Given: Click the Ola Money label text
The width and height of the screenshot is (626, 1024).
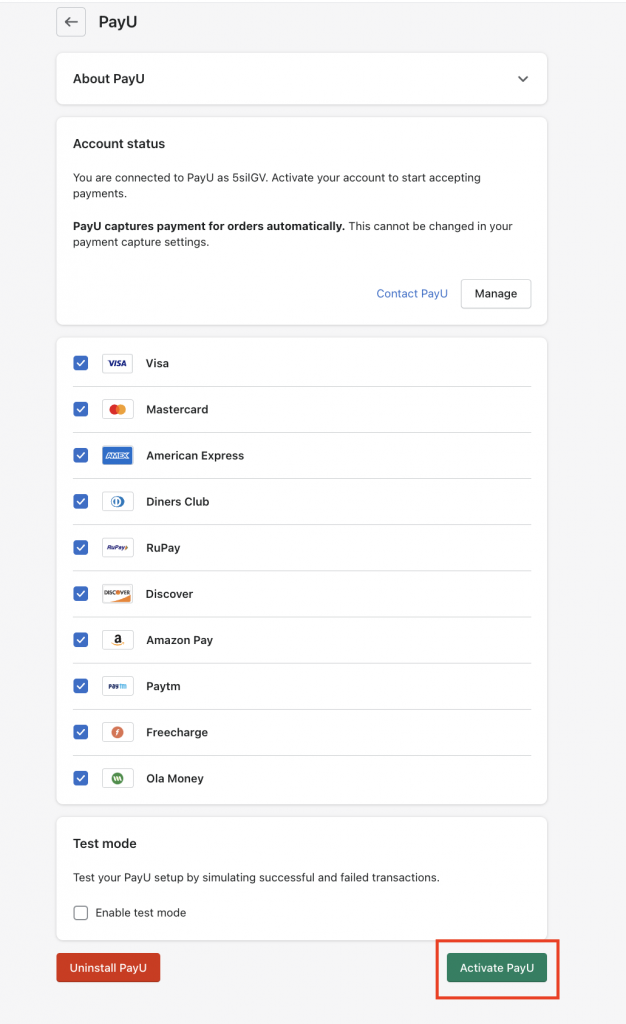Looking at the screenshot, I should 175,778.
